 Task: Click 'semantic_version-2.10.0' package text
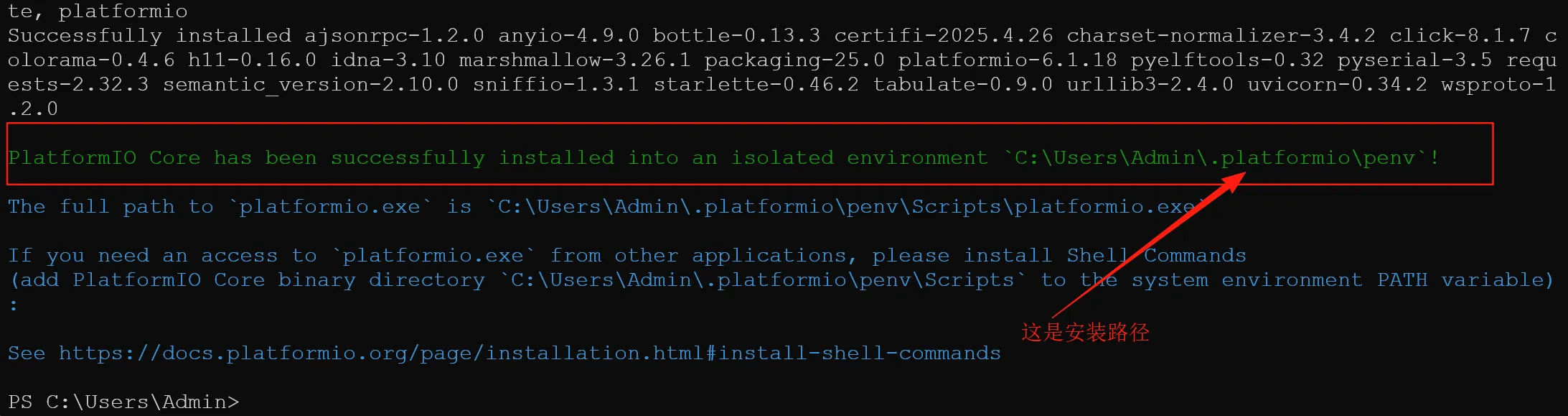click(311, 84)
